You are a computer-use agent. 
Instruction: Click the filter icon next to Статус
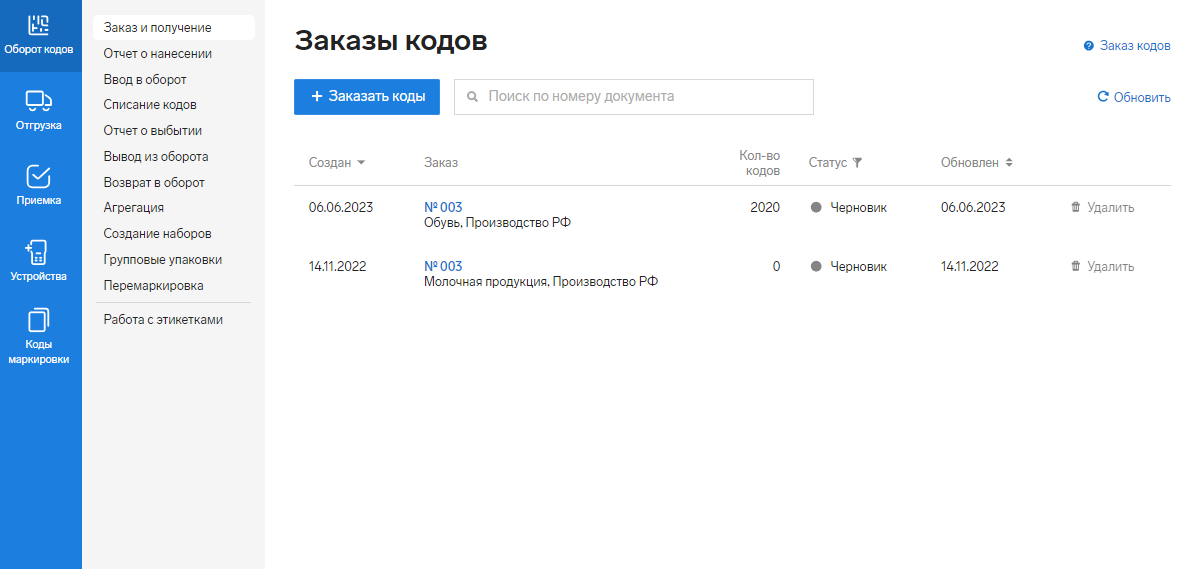(x=857, y=162)
